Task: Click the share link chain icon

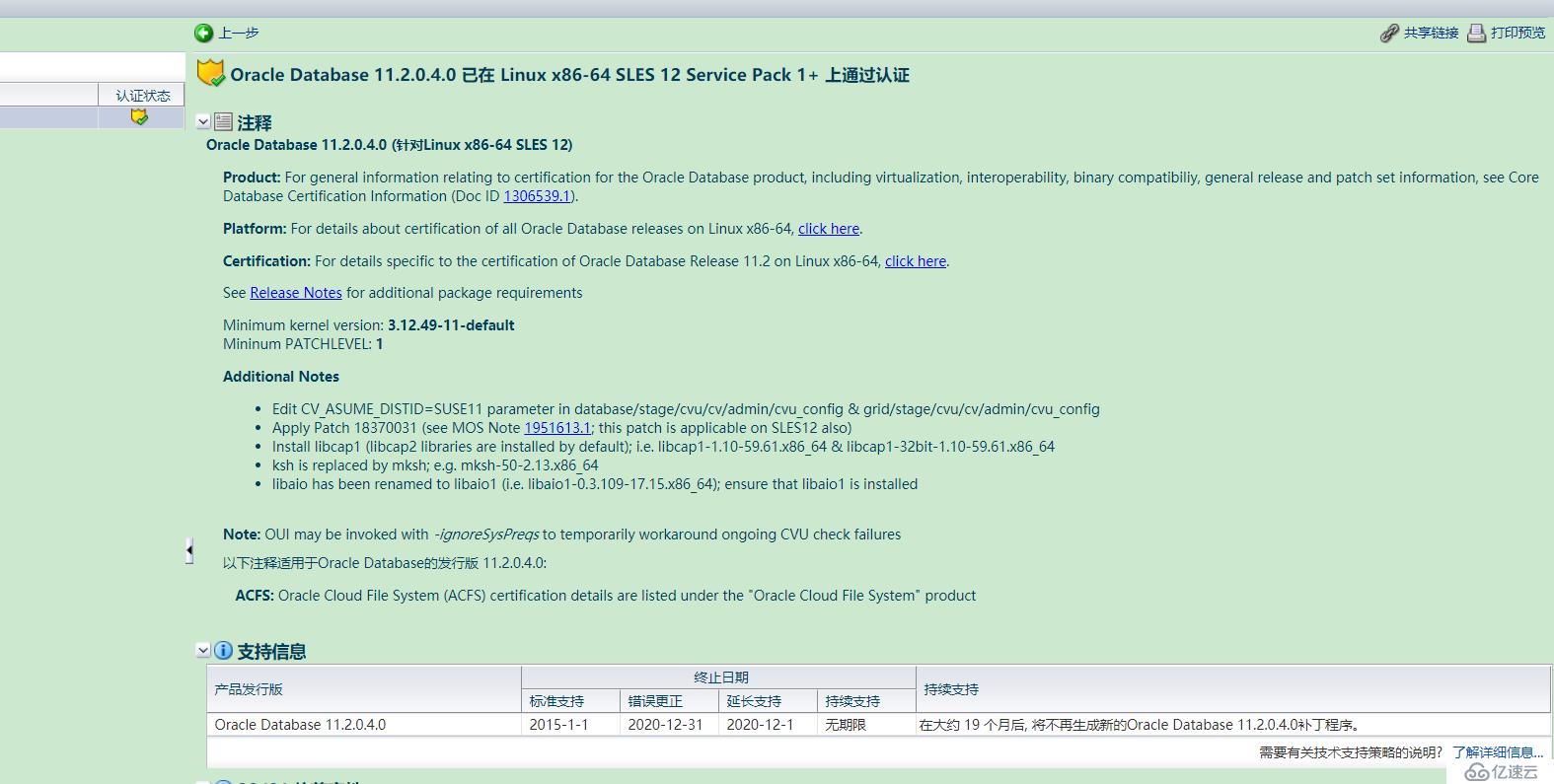Action: 1389,33
